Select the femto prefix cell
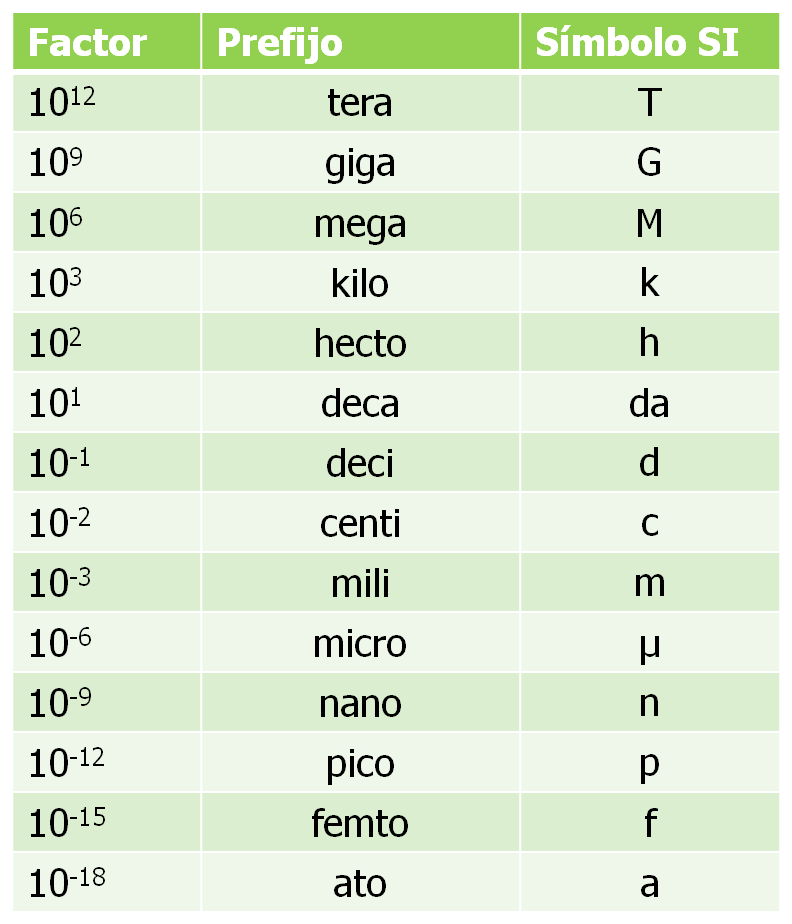Screen dimensions: 792x924 pyautogui.click(x=360, y=824)
